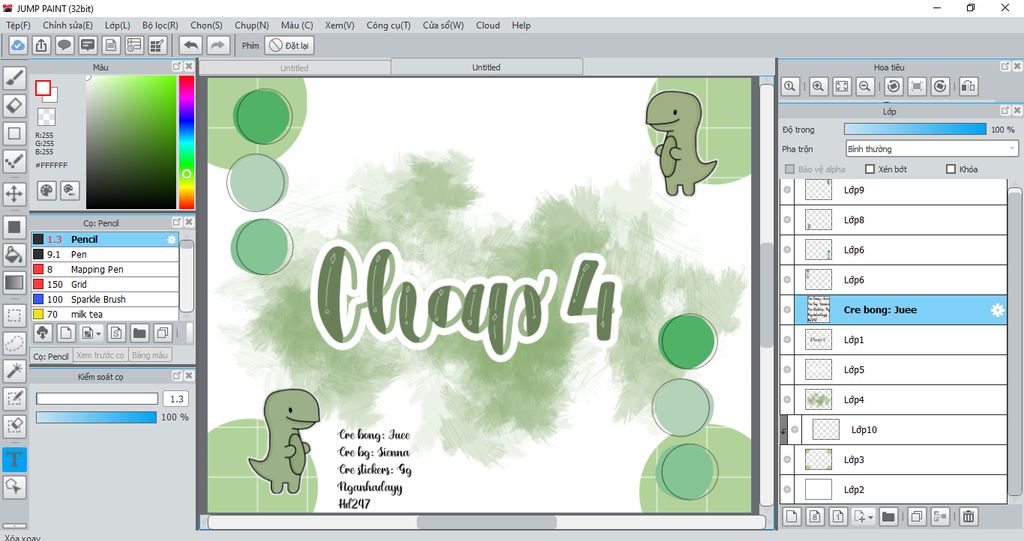Open the Tệp(F) menu
1024x541 pixels.
(18, 25)
